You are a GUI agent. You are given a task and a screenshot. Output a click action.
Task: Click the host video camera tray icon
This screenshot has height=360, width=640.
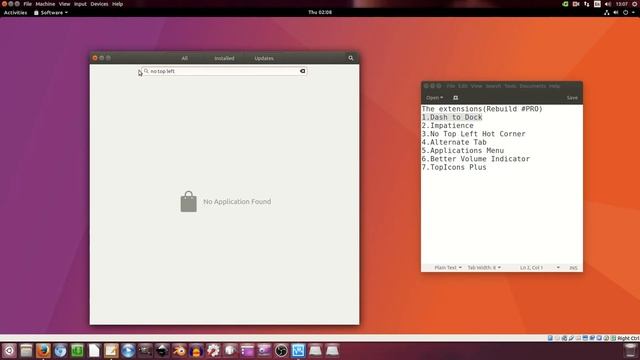tap(576, 4)
